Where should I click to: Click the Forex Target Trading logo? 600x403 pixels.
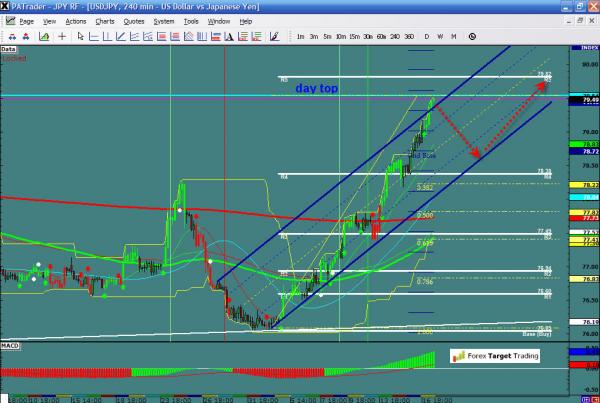tap(494, 355)
